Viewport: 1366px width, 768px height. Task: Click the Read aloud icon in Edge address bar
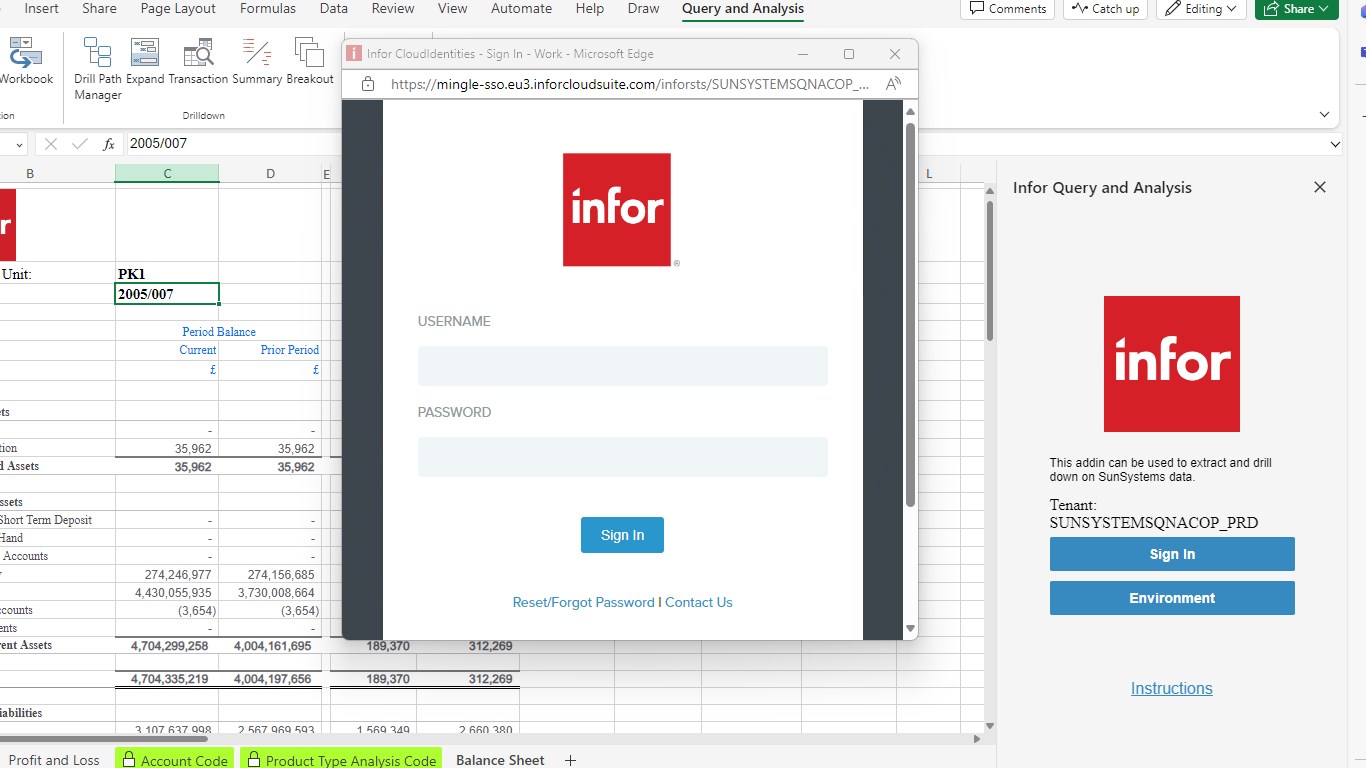pos(894,84)
